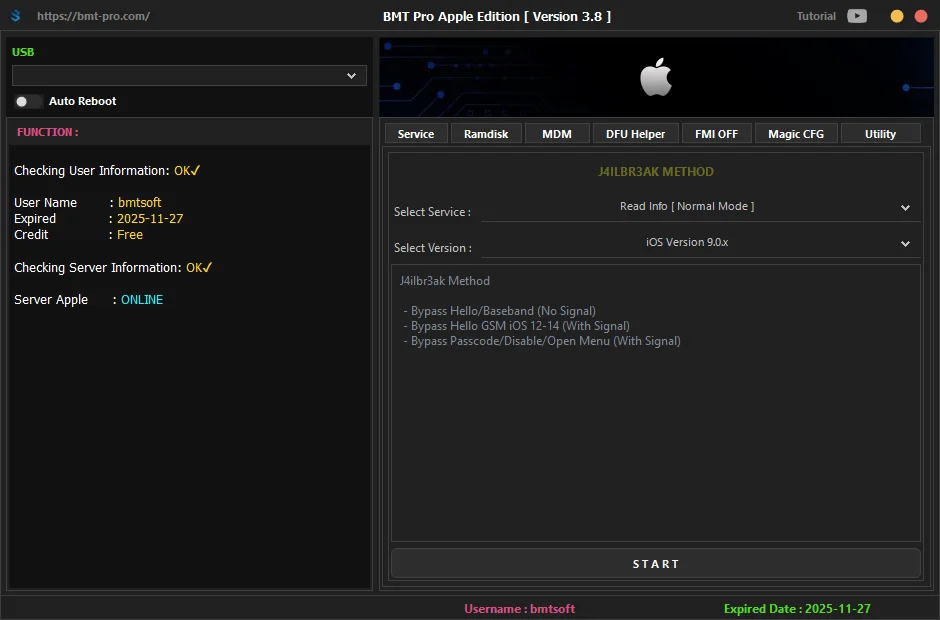Switch to the Service tab
Image resolution: width=940 pixels, height=620 pixels.
point(416,134)
